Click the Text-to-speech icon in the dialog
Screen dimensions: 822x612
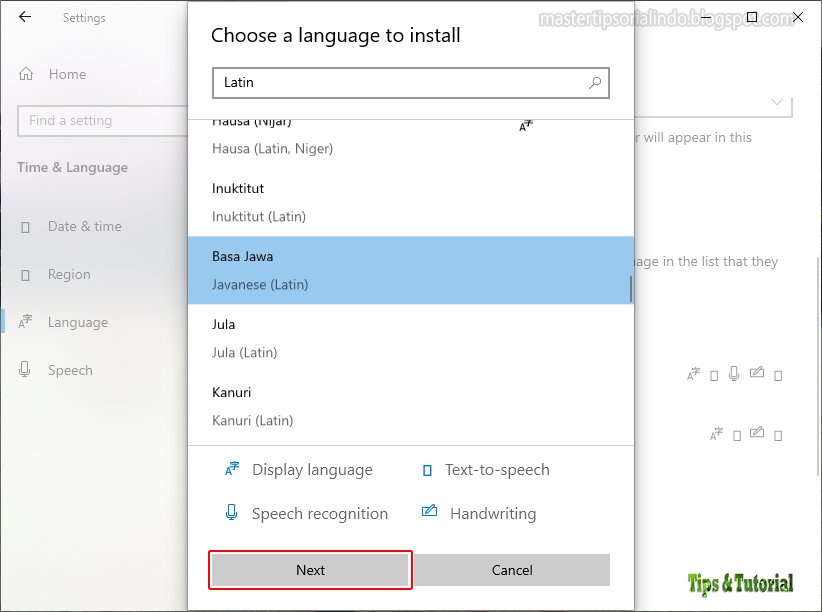(x=430, y=468)
